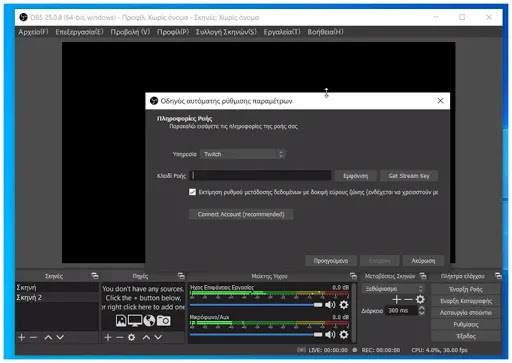This screenshot has height=363, width=512.
Task: Remove selected source with minus icon
Action: [x=120, y=337]
